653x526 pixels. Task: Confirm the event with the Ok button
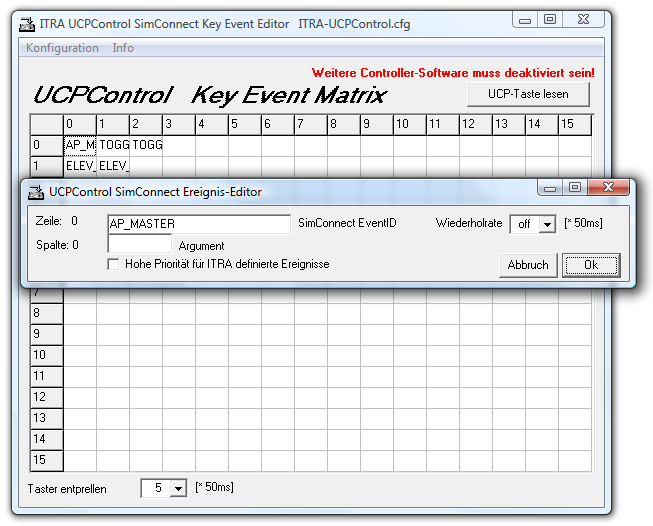click(x=590, y=265)
